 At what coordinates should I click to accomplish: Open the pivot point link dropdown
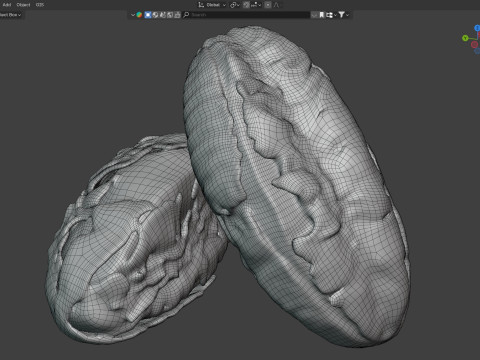235,5
